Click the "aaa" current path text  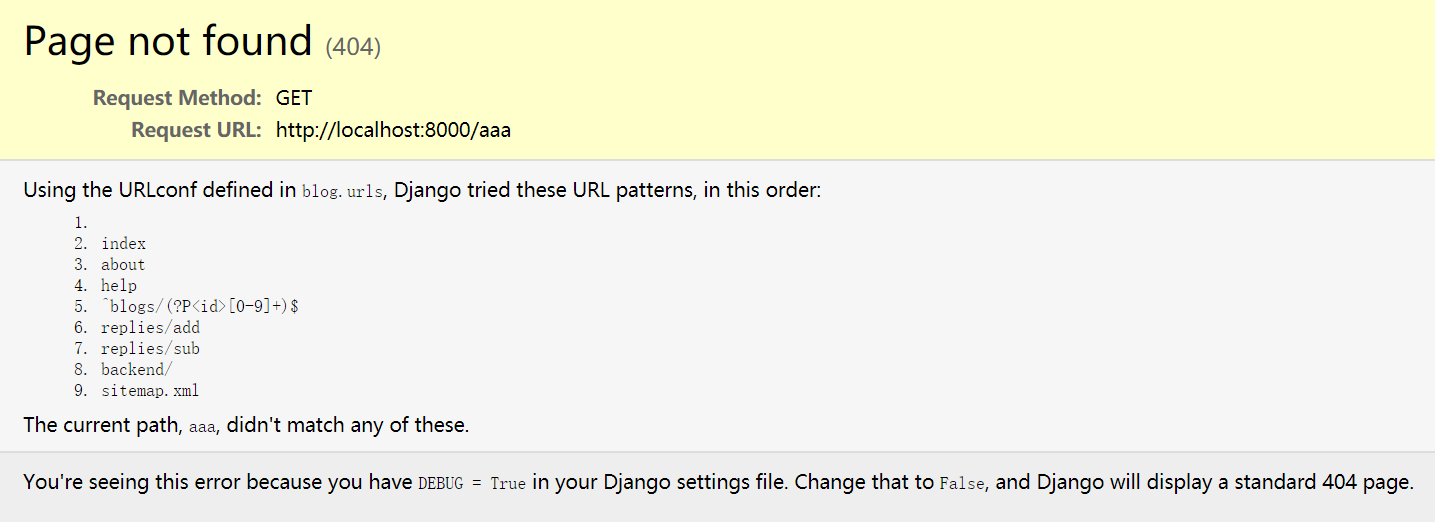(x=203, y=427)
